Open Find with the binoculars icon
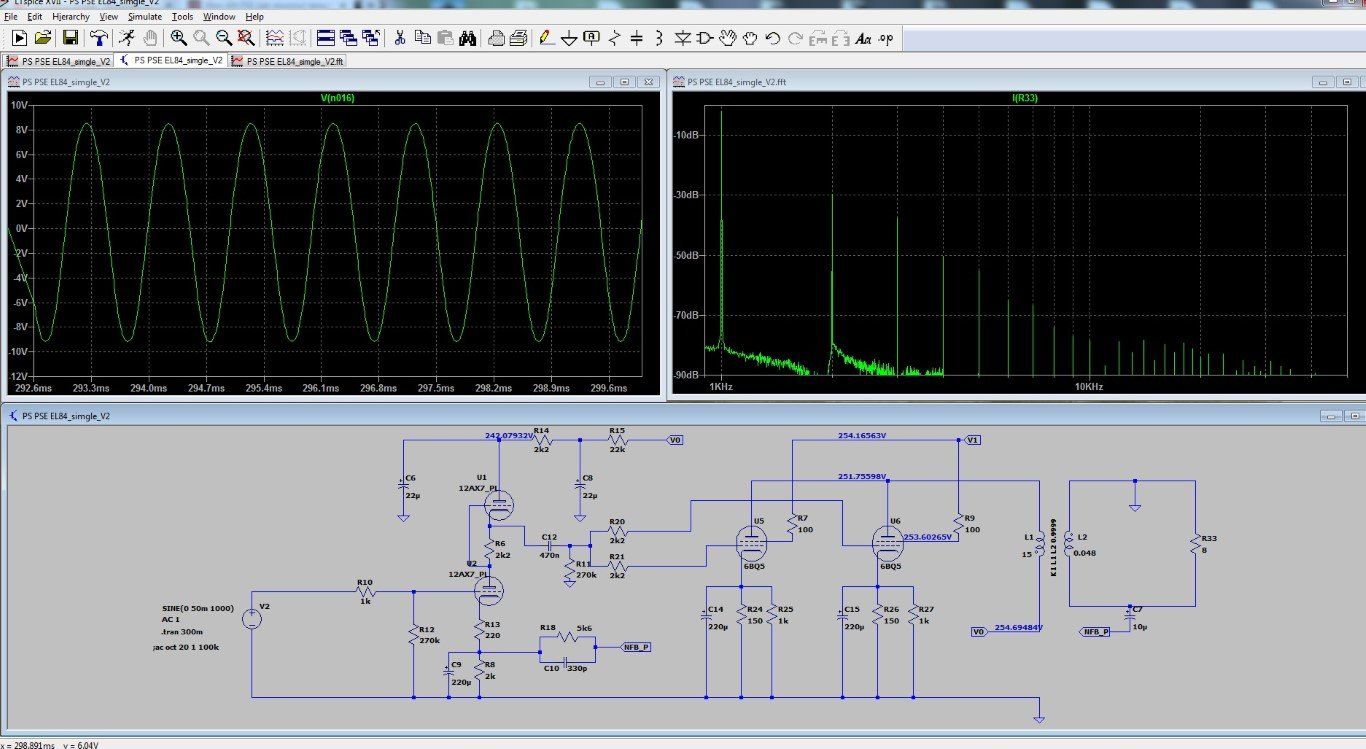This screenshot has height=749, width=1366. (467, 38)
